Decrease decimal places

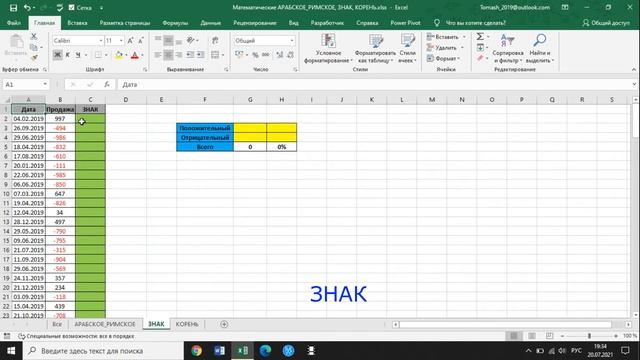click(x=290, y=55)
